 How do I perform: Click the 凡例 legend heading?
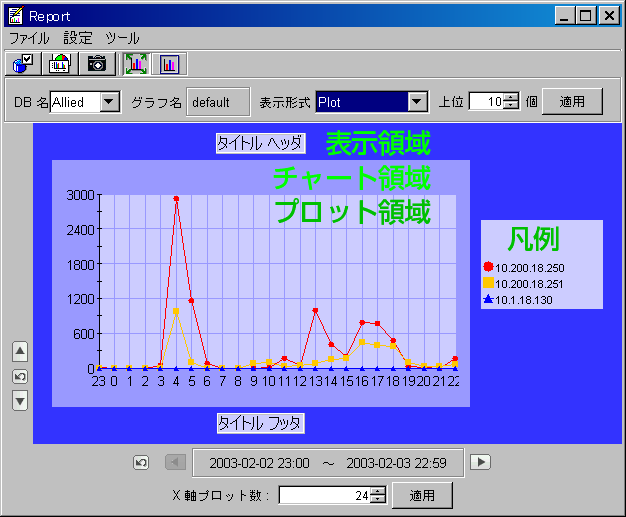point(533,239)
